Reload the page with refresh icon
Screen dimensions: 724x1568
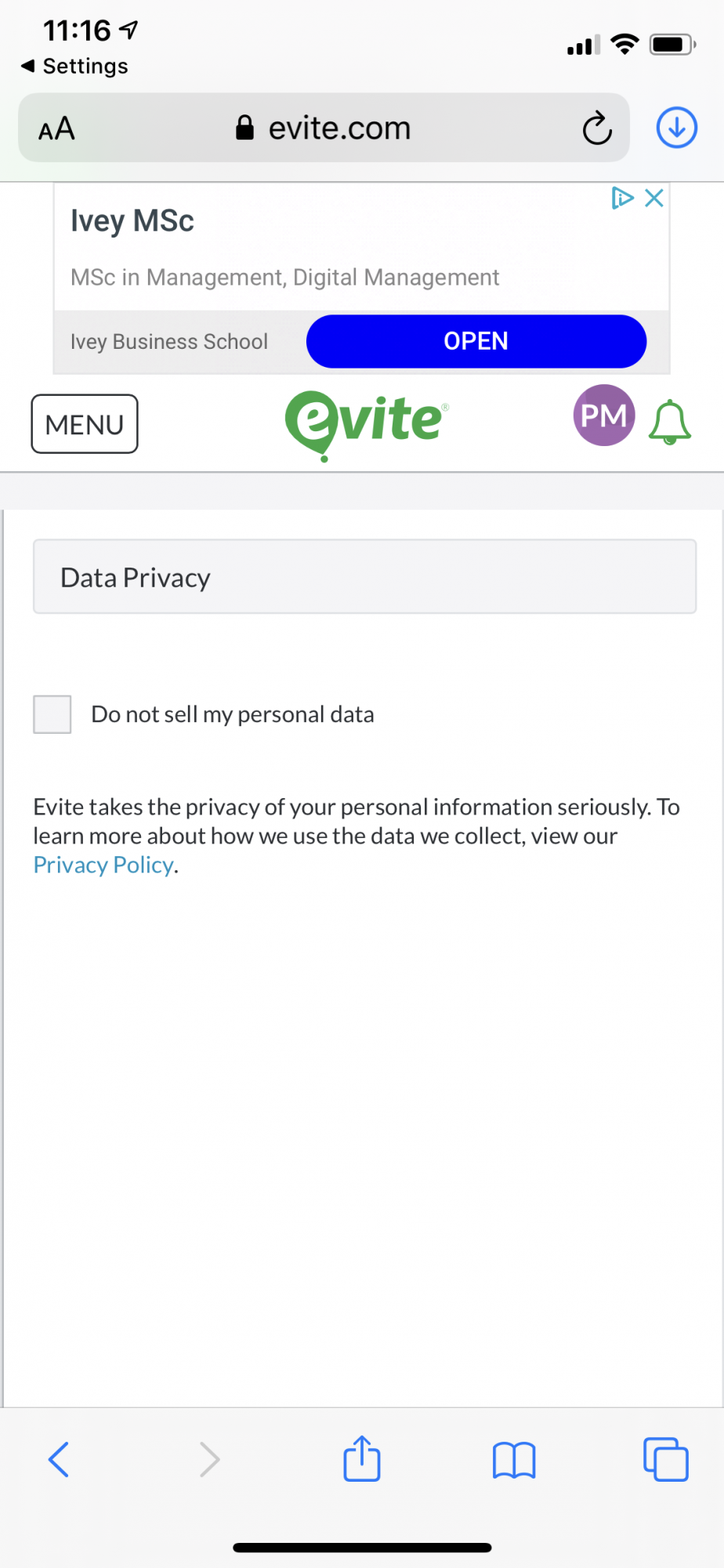click(x=597, y=128)
